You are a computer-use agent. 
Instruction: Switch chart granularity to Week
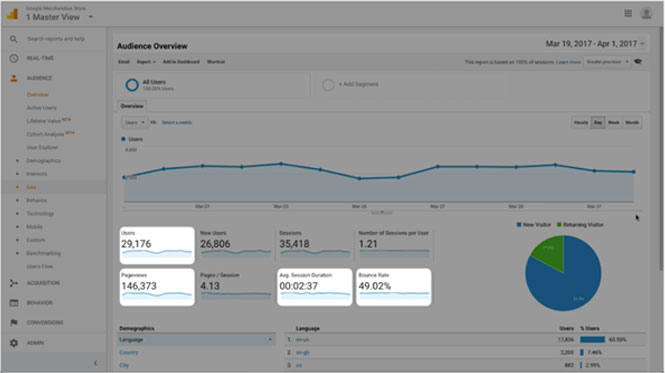point(614,123)
